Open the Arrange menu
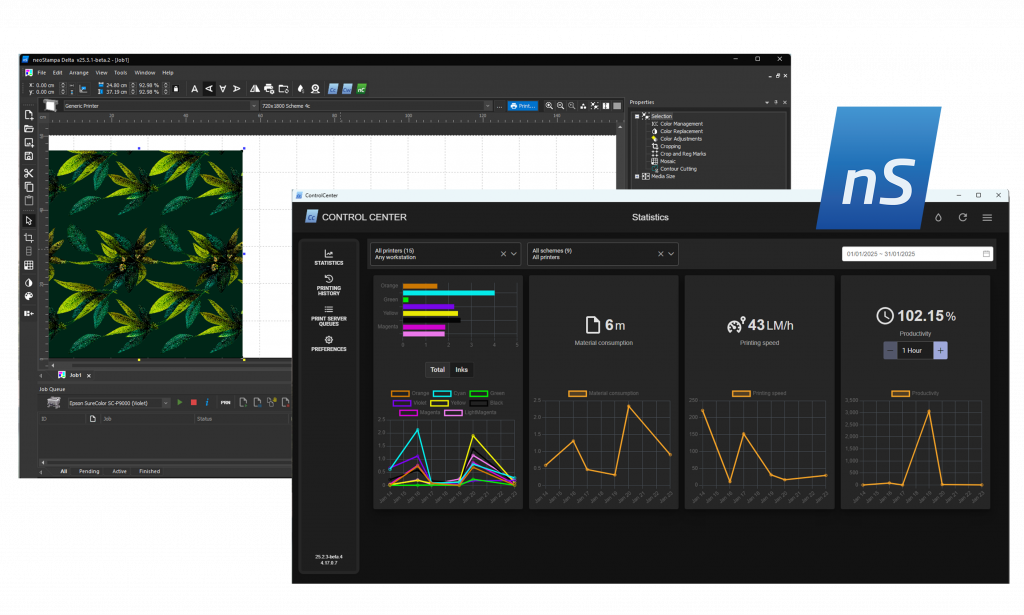Image resolution: width=1024 pixels, height=615 pixels. (x=79, y=73)
